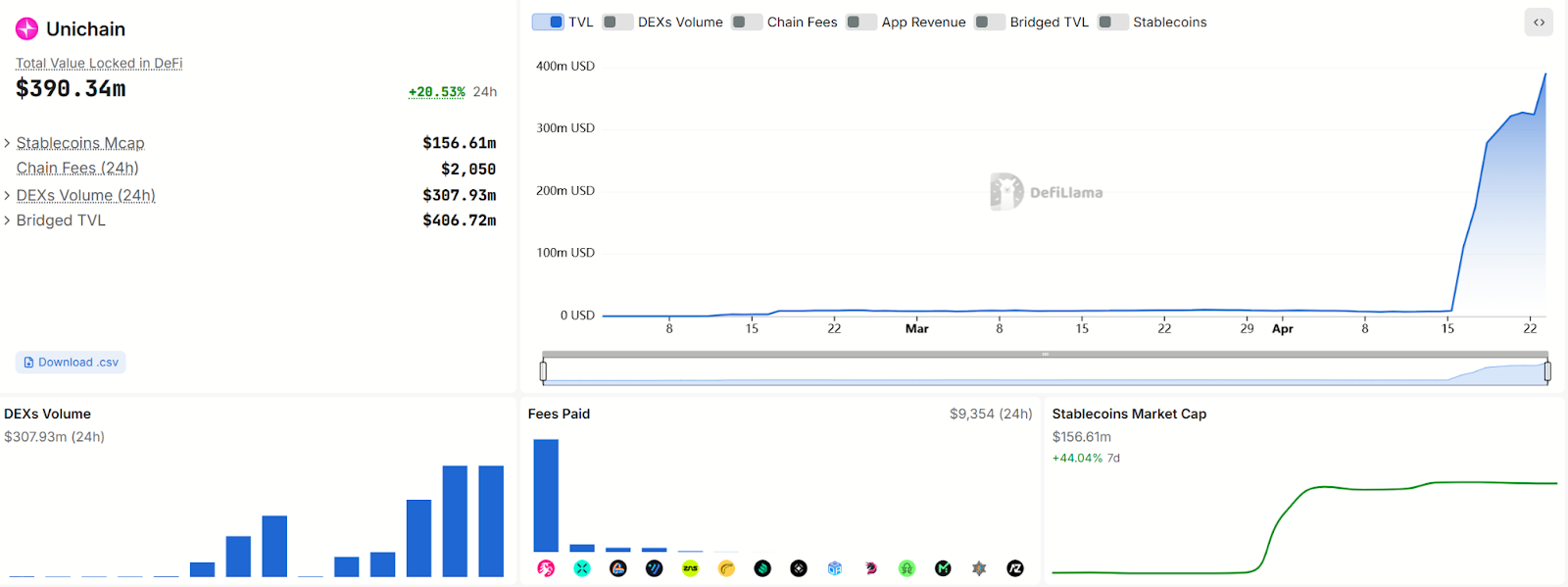This screenshot has width=1568, height=587.
Task: Click the Total Value Locked in DeFi label
Action: (99, 64)
